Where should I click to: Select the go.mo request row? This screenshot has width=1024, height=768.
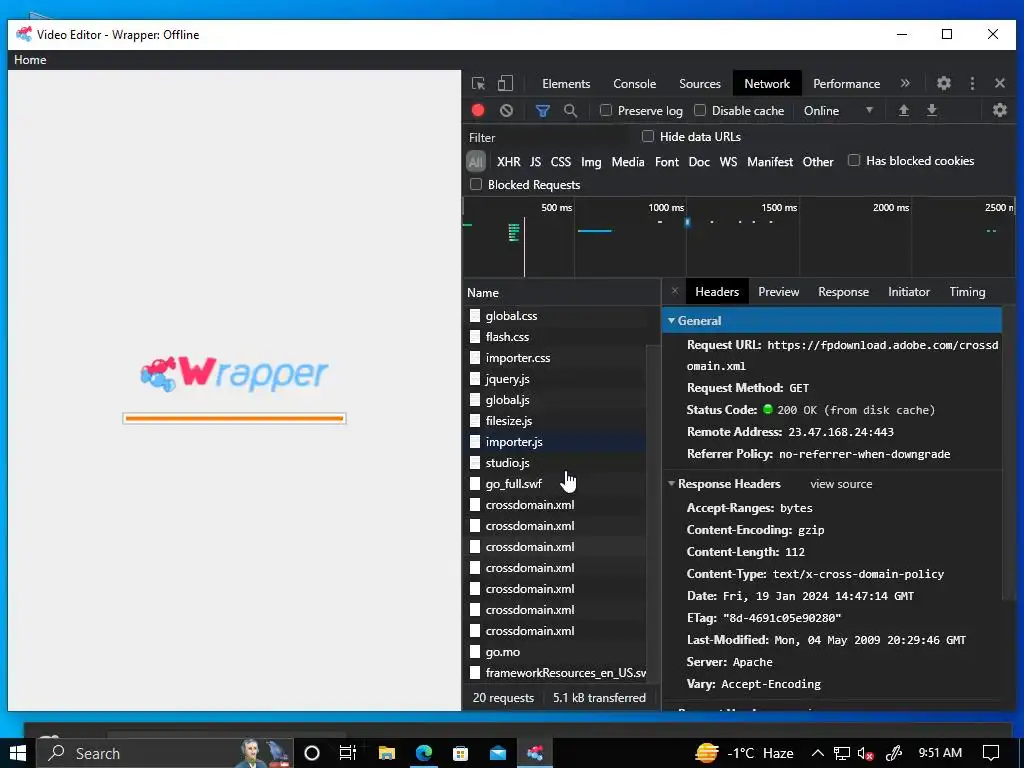[554, 652]
